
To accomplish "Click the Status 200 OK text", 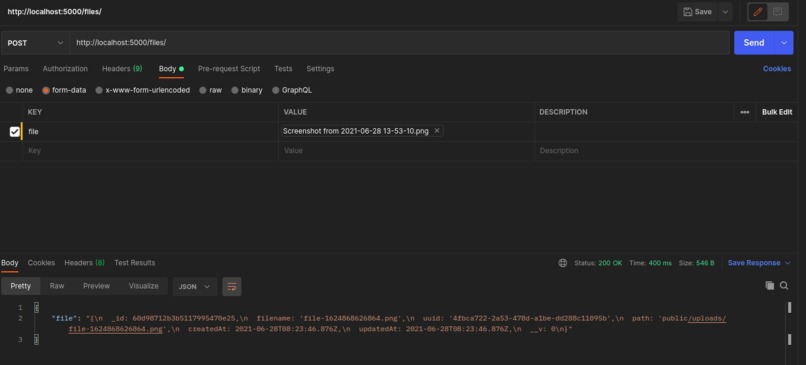I will tap(598, 263).
